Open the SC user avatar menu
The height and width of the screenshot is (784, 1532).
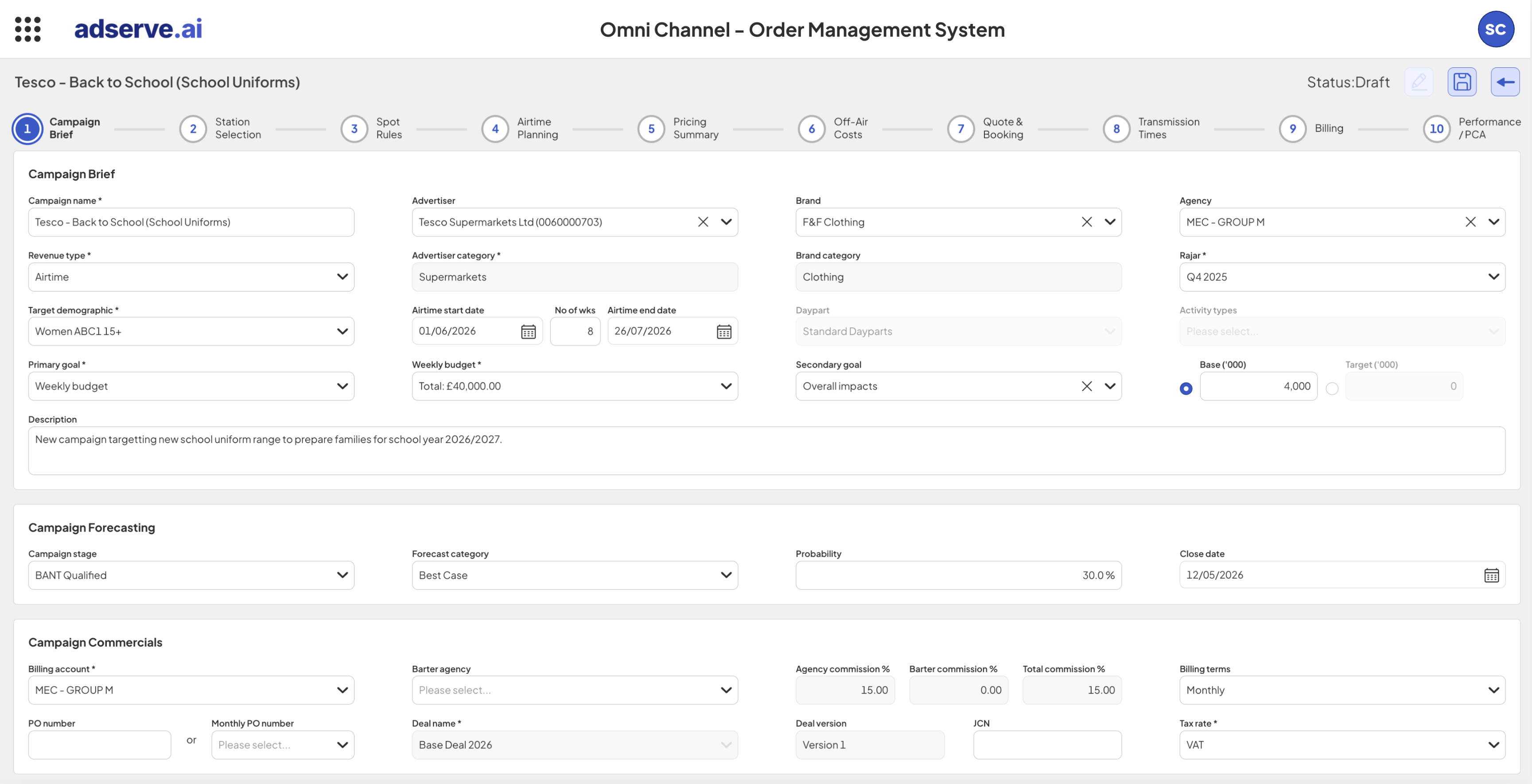pos(1495,29)
